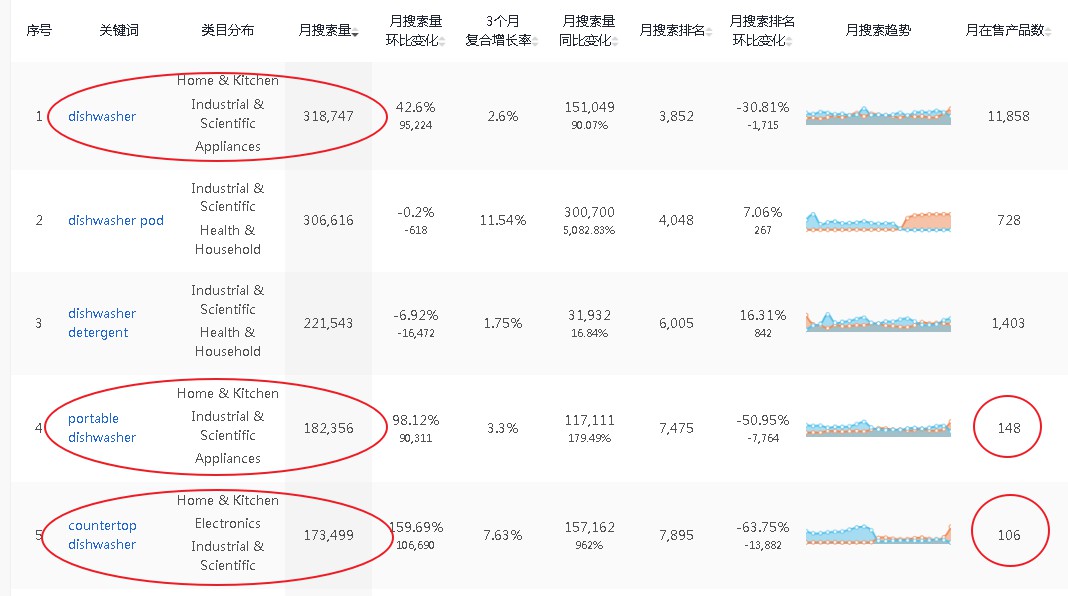View dishwasher search trend chart
This screenshot has height=596, width=1068.
pyautogui.click(x=878, y=116)
